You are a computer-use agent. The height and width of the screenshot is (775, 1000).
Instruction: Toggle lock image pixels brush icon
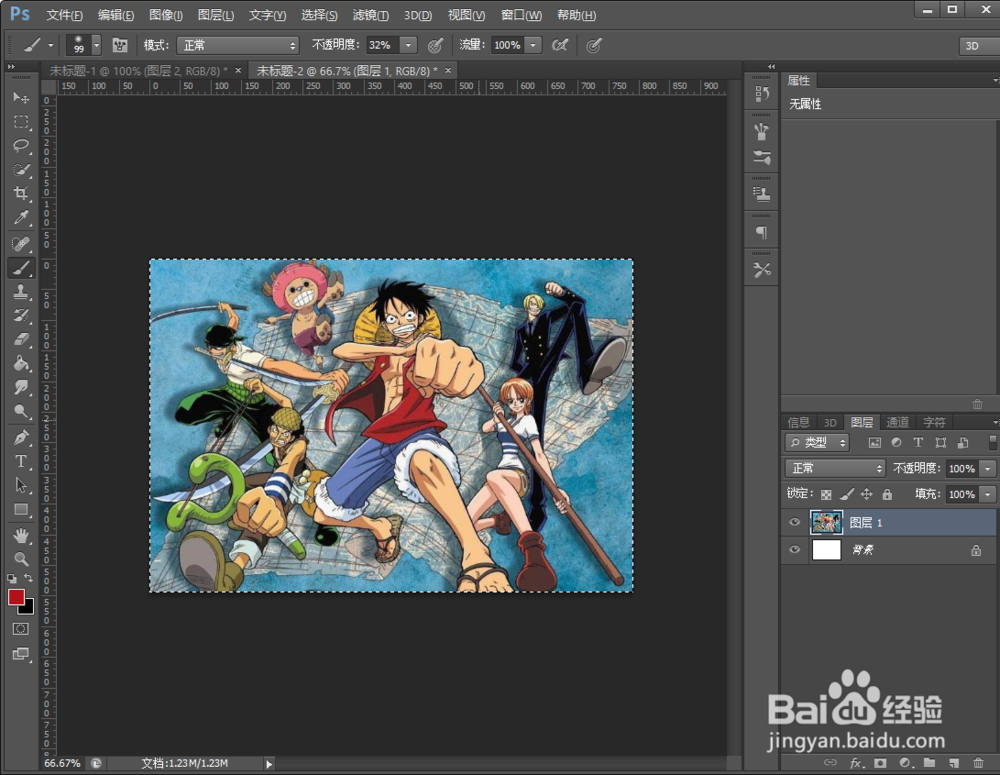[x=847, y=494]
